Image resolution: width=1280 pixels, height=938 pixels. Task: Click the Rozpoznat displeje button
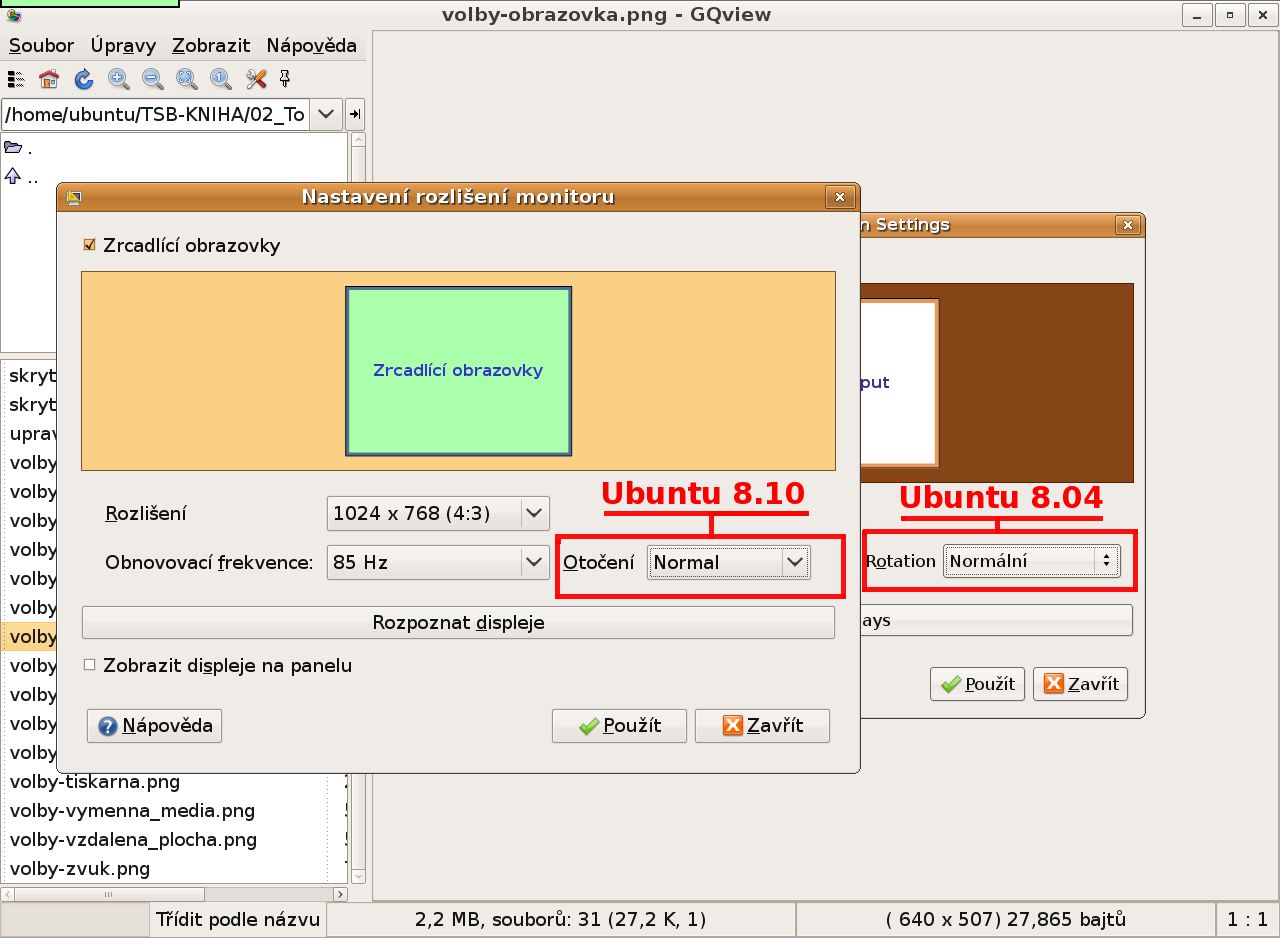(458, 622)
